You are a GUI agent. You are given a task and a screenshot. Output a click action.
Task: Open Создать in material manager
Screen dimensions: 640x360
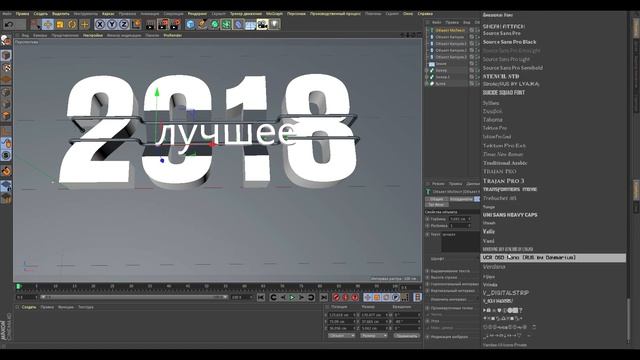tap(29, 307)
